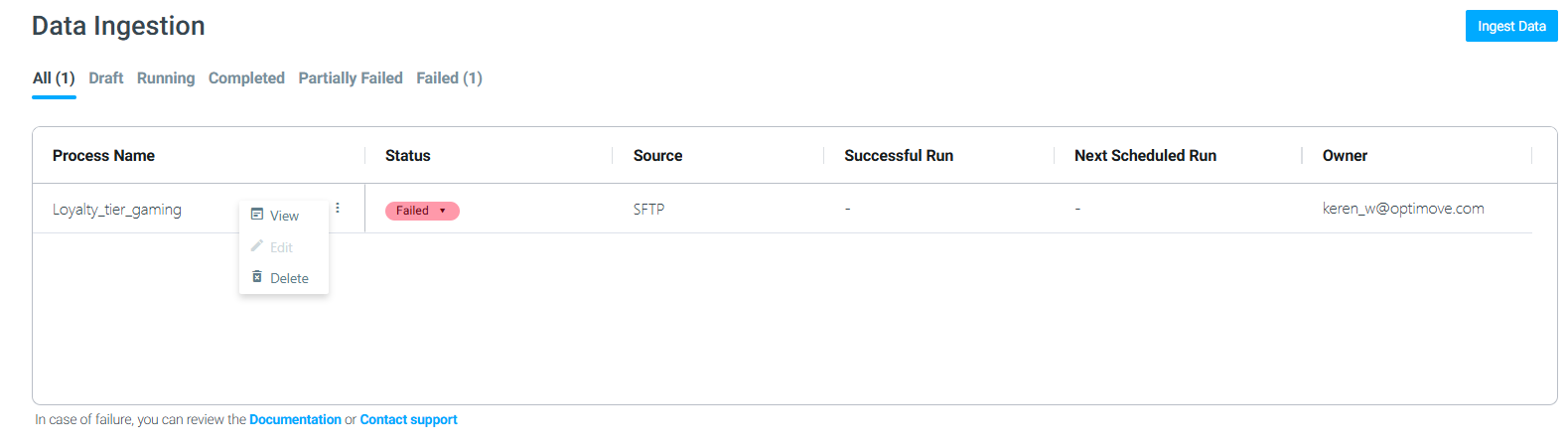Click the Contact support link
The width and height of the screenshot is (1568, 448).
click(x=408, y=419)
